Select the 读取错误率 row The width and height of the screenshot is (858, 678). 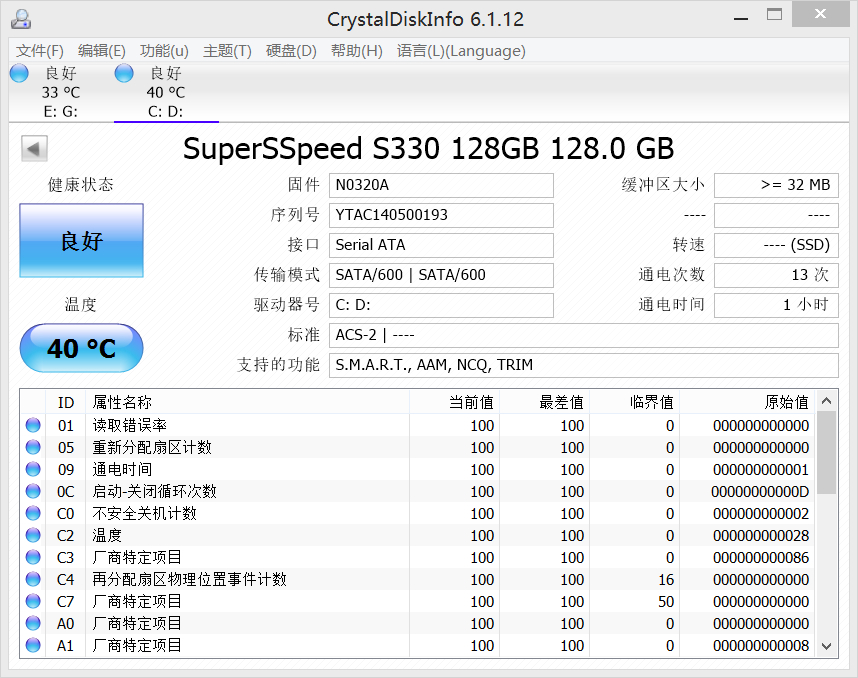point(418,425)
